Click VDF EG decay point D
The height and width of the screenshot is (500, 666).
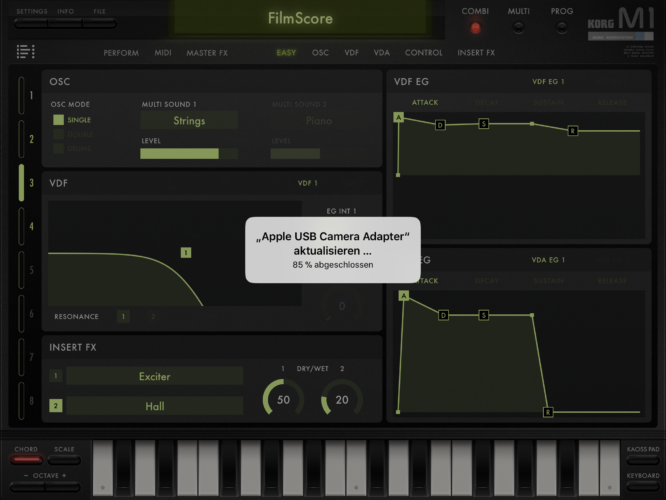click(440, 125)
